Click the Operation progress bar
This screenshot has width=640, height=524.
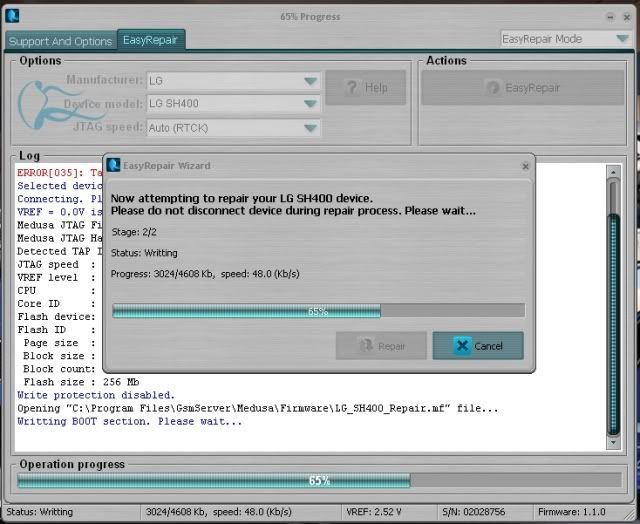pyautogui.click(x=319, y=480)
